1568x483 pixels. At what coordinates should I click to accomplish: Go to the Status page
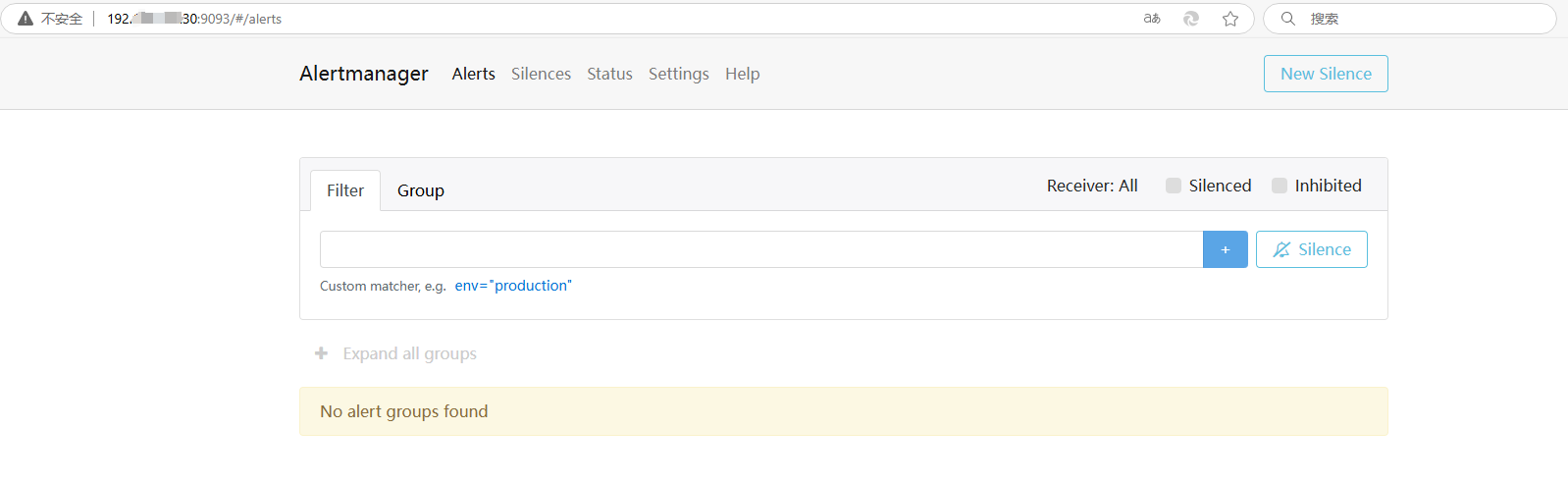[609, 74]
